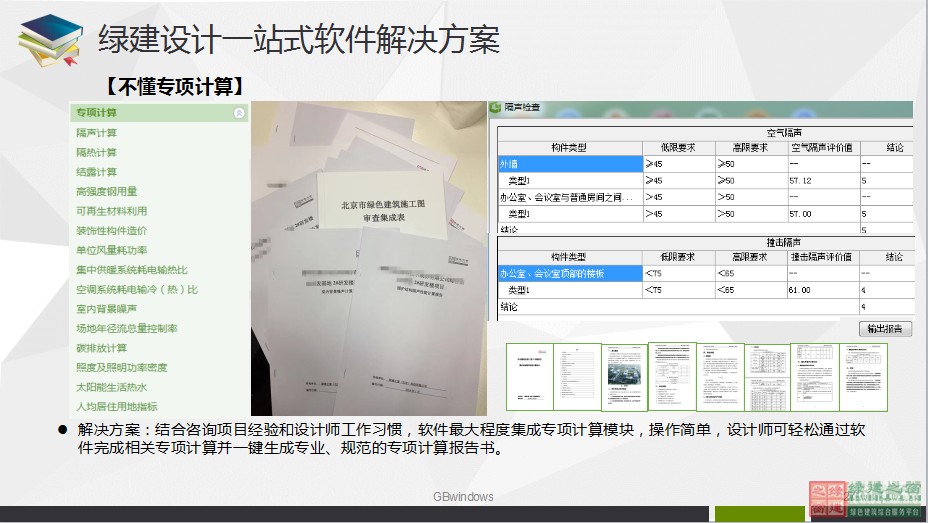This screenshot has width=928, height=523.
Task: Open 隔声计算 in the list
Action: point(96,133)
